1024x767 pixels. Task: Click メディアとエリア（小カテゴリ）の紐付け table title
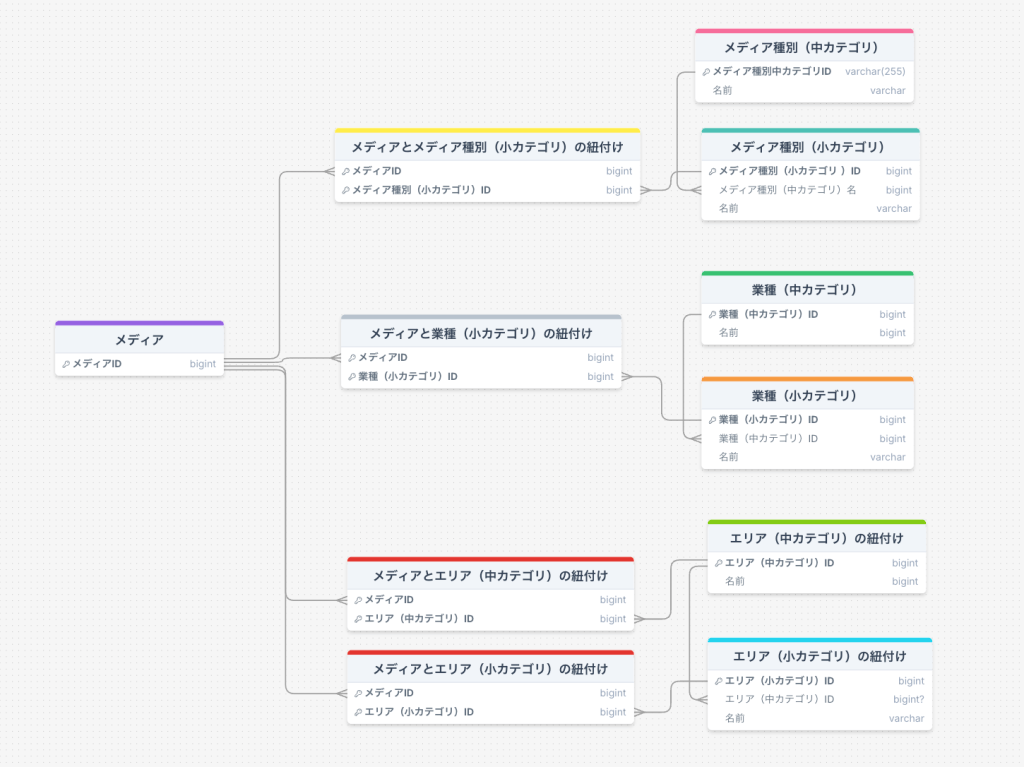(x=490, y=669)
